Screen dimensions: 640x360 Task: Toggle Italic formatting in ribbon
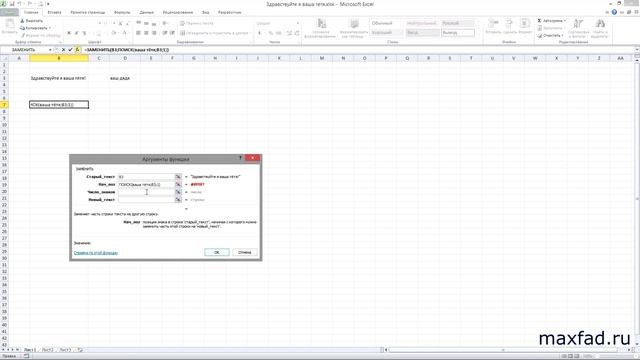coord(76,33)
